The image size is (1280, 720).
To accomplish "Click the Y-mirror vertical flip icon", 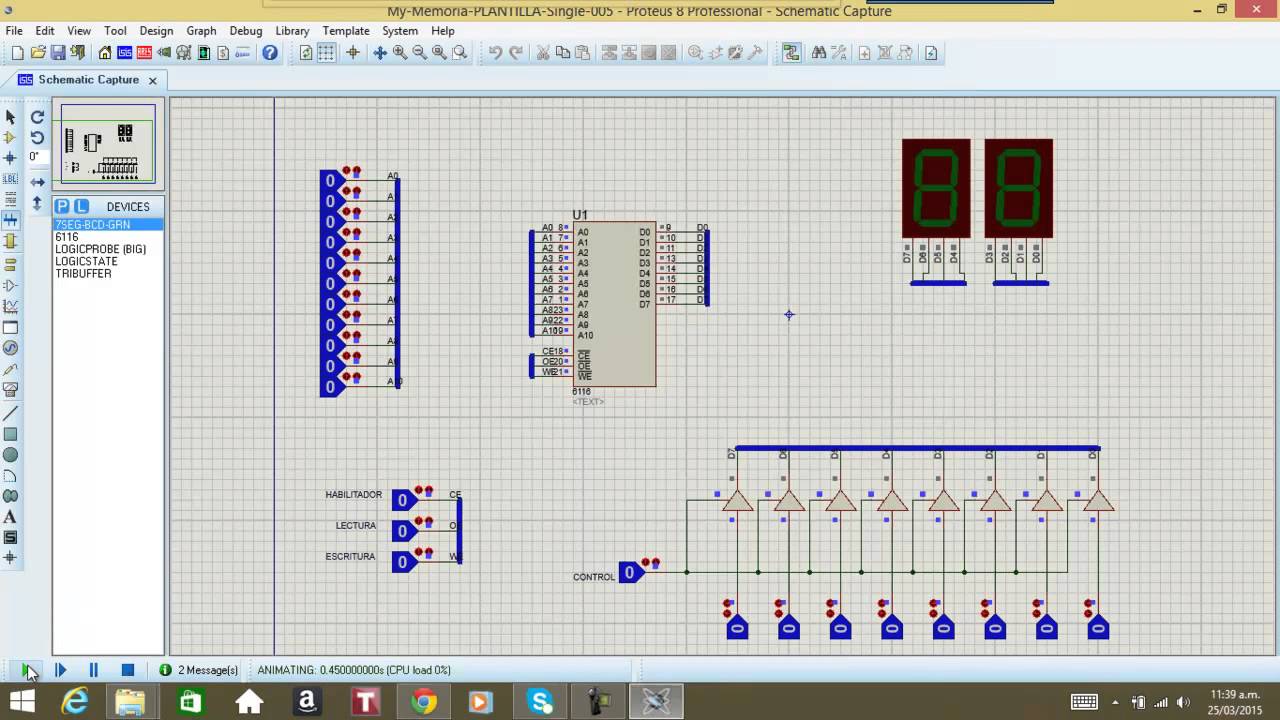I will coord(37,202).
